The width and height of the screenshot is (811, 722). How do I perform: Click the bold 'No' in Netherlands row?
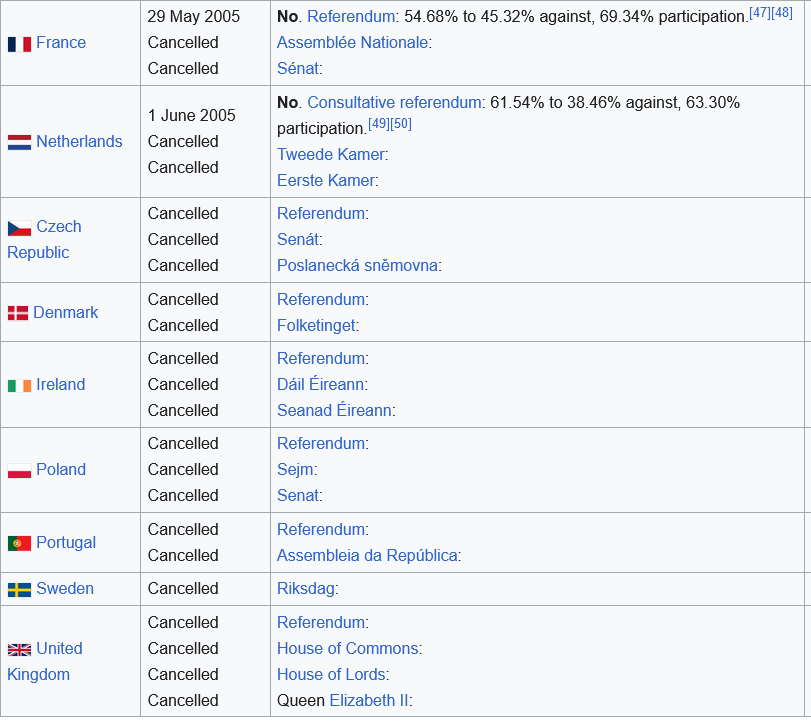[x=288, y=102]
